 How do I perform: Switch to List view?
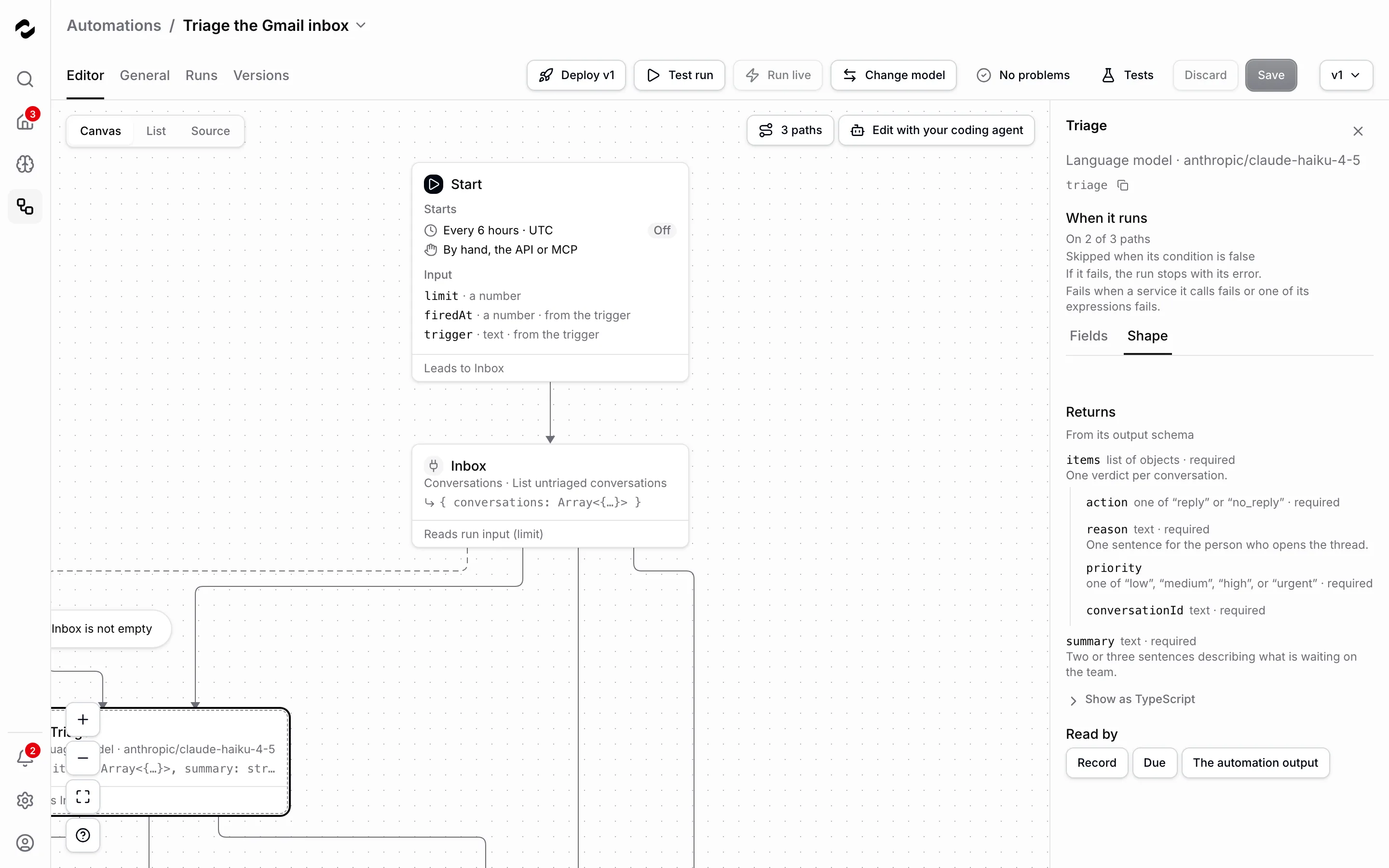[156, 131]
